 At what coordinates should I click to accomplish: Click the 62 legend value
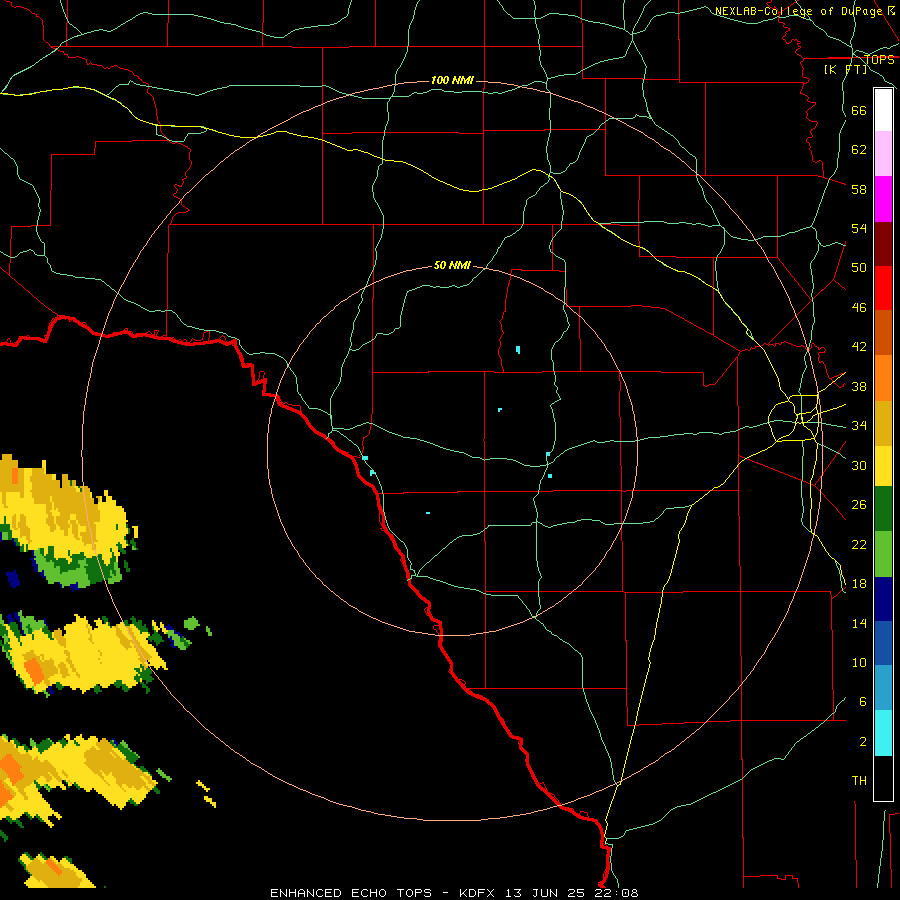859,149
